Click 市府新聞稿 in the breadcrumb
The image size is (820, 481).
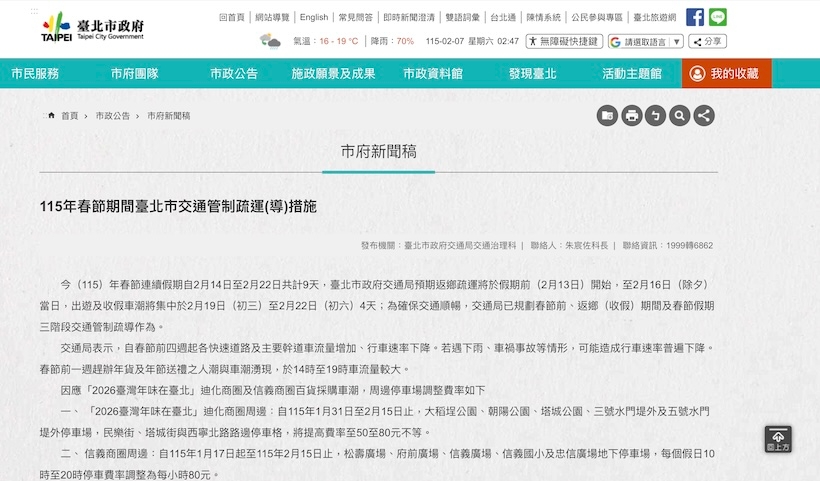[x=168, y=116]
